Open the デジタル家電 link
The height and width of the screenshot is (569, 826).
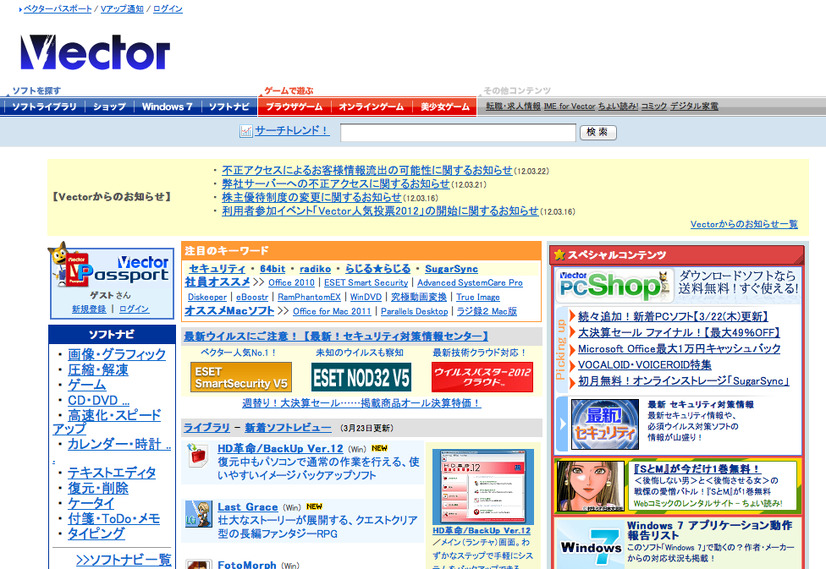point(694,106)
